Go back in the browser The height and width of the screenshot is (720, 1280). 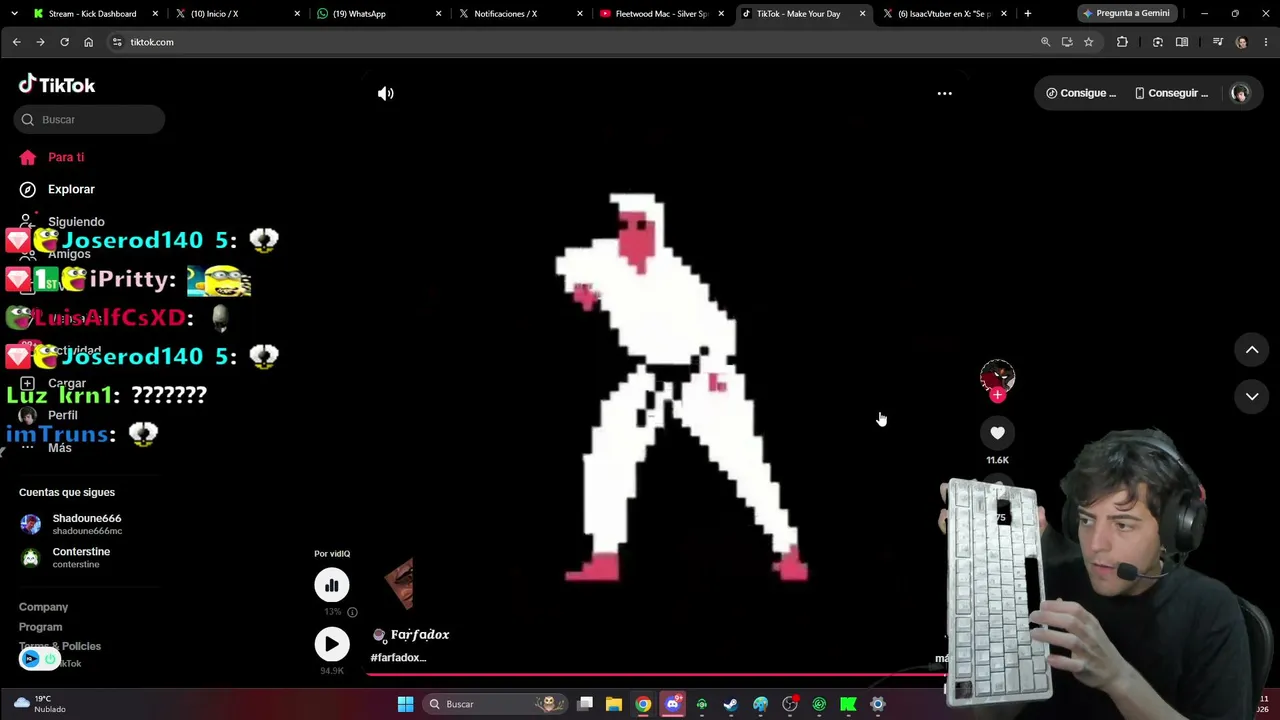click(16, 42)
